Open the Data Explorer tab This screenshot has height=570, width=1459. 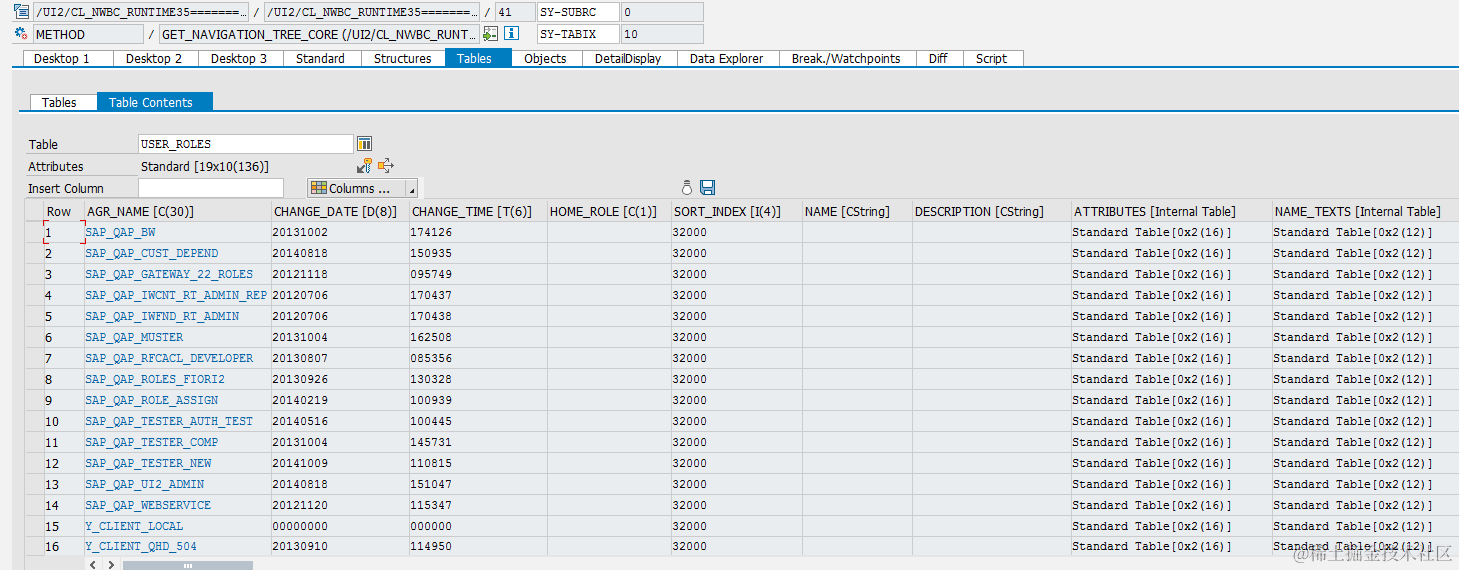tap(727, 58)
